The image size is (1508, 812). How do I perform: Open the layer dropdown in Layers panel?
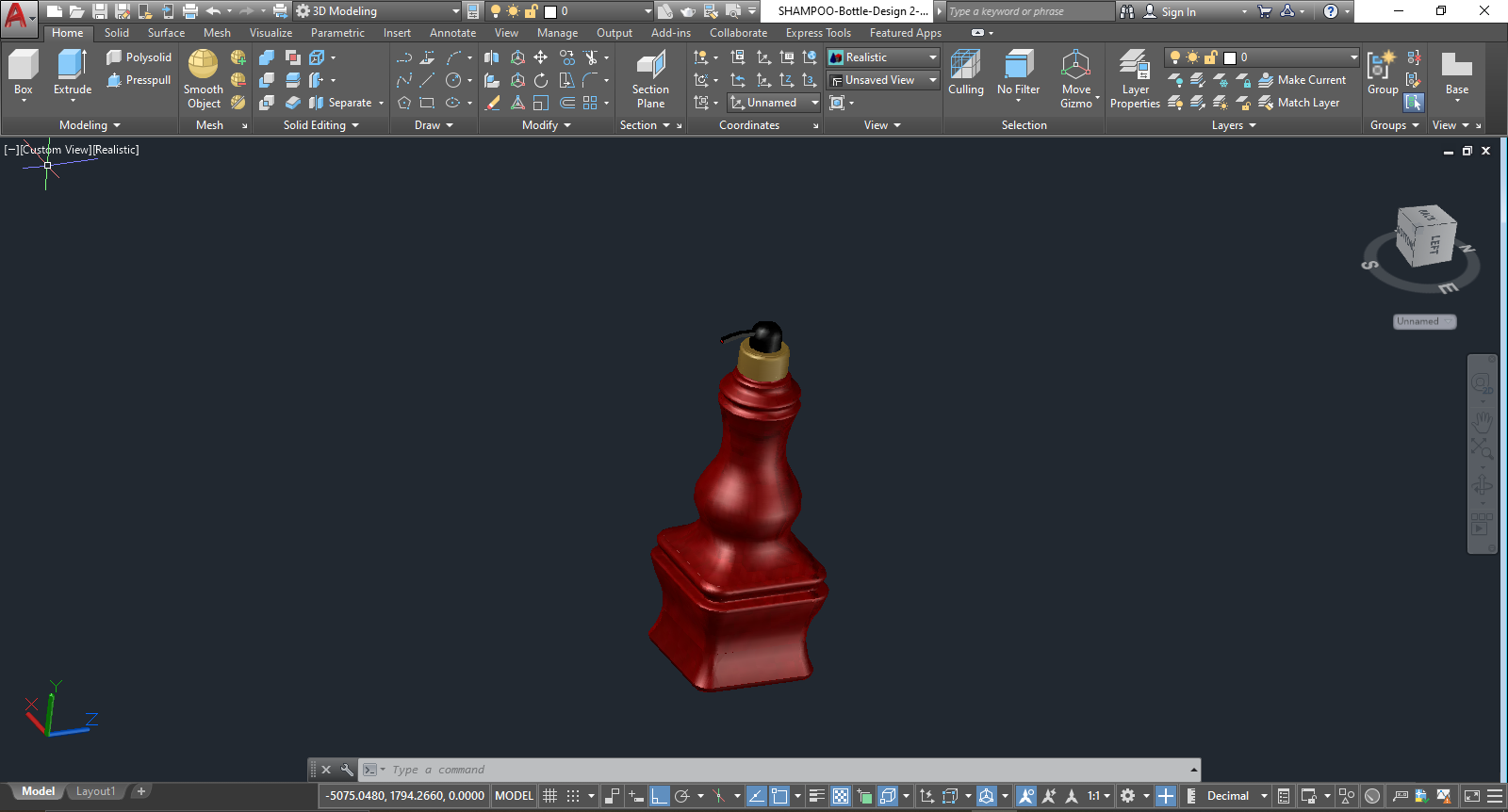1263,57
